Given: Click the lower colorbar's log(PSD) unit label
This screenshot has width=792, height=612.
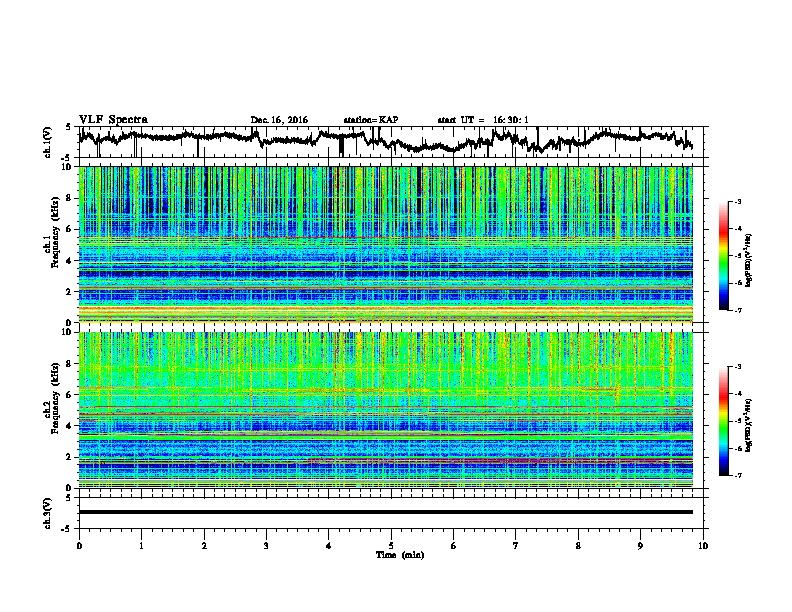Looking at the screenshot, I should [x=749, y=425].
